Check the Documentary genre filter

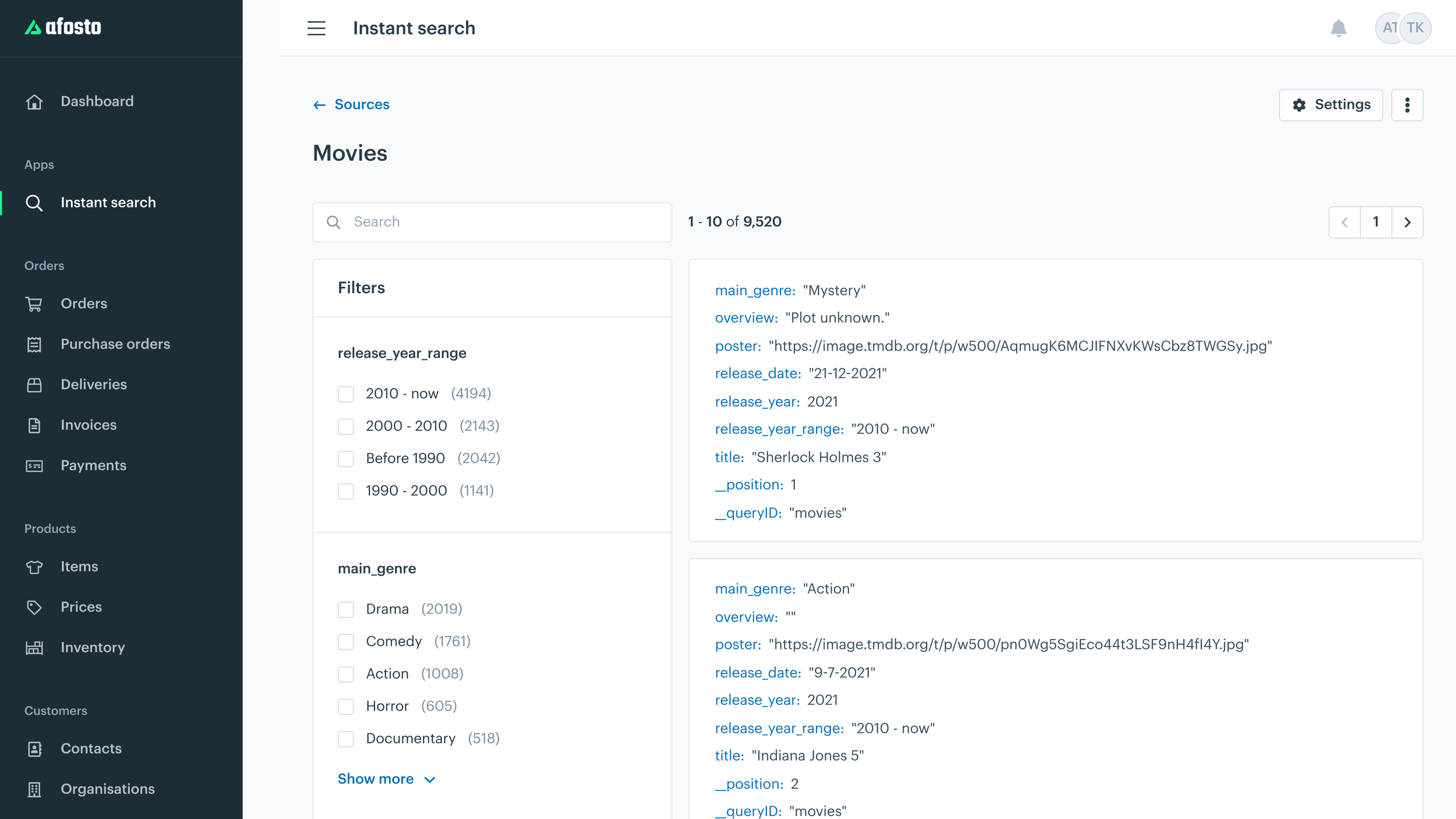point(346,739)
